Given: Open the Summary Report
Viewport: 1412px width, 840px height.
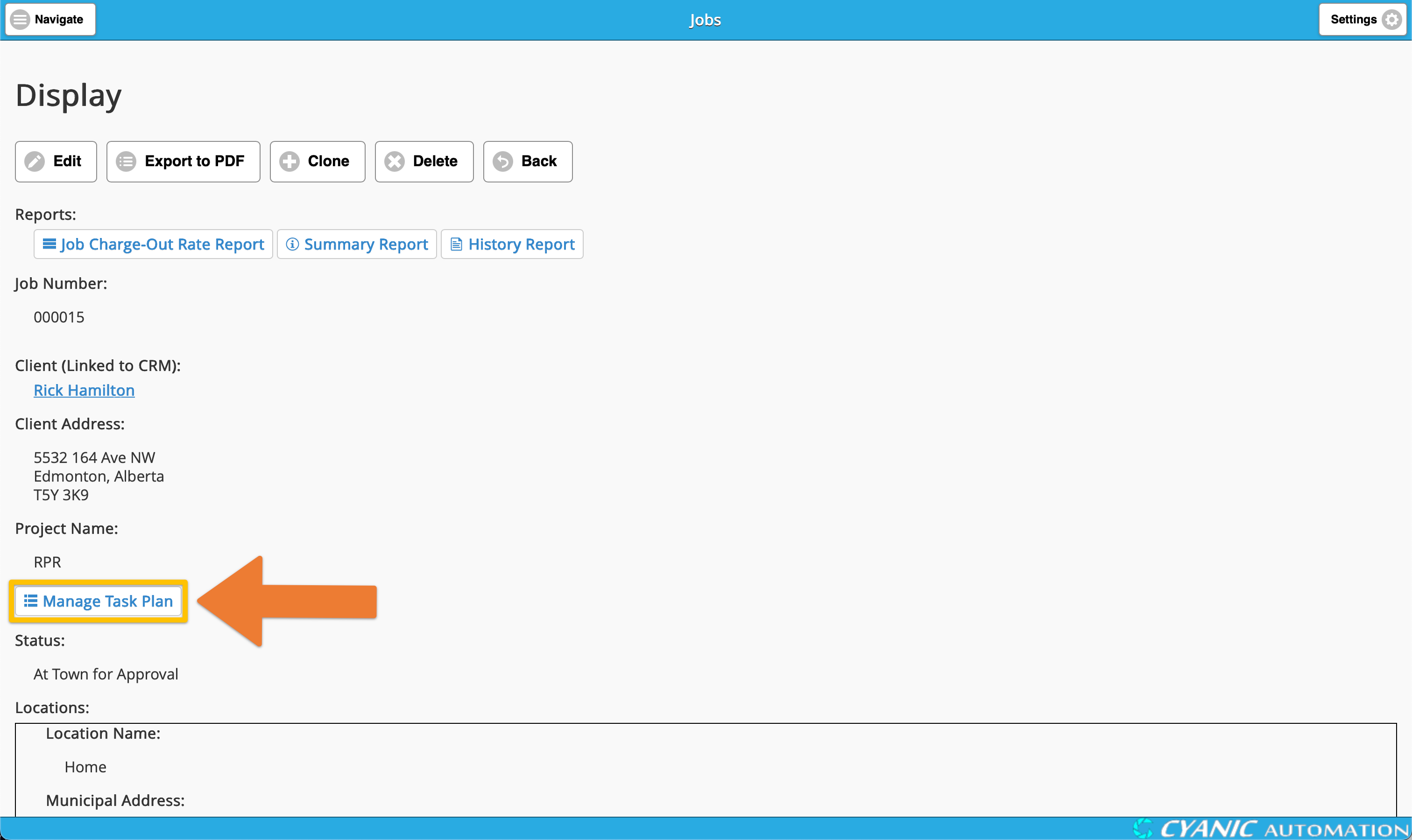Looking at the screenshot, I should (x=357, y=244).
